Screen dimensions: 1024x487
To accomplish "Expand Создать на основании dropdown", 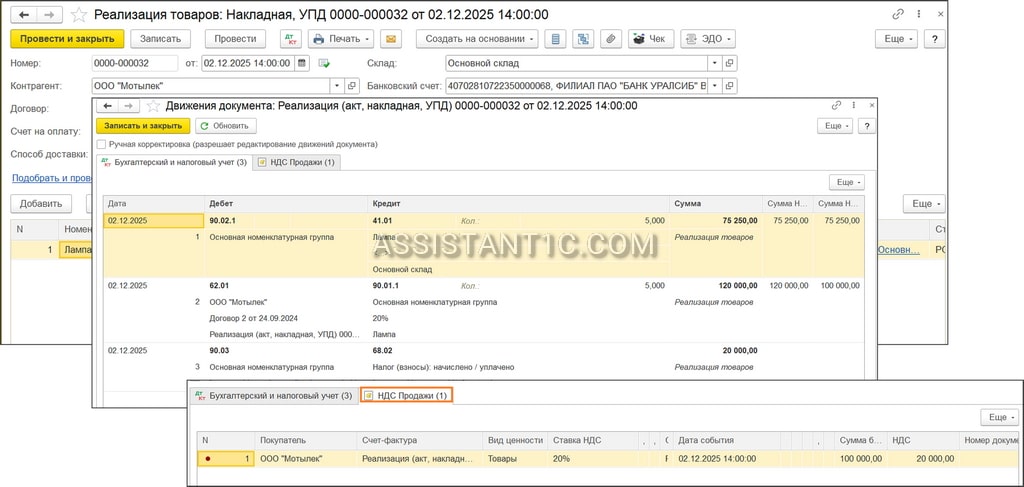I will click(477, 39).
